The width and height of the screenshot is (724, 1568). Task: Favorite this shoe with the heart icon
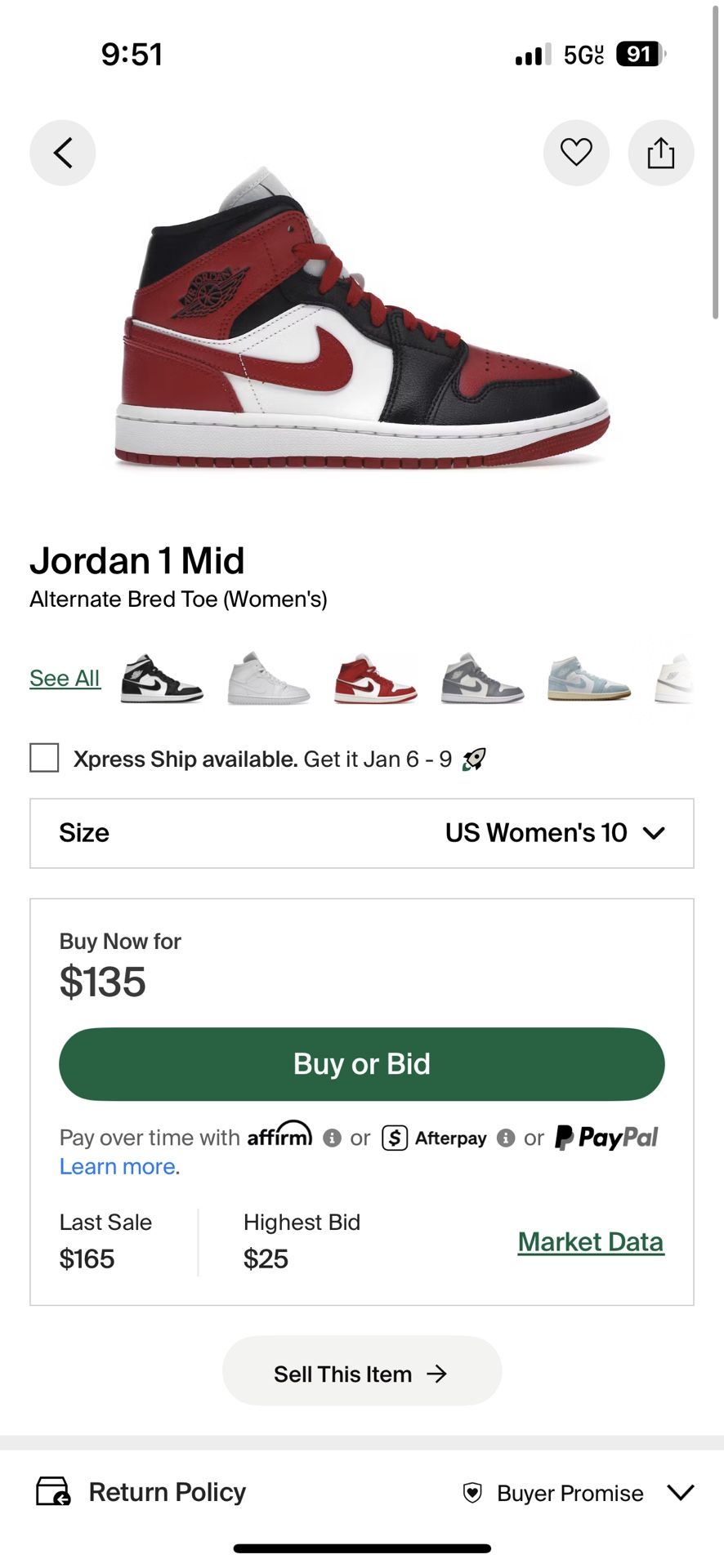[576, 153]
